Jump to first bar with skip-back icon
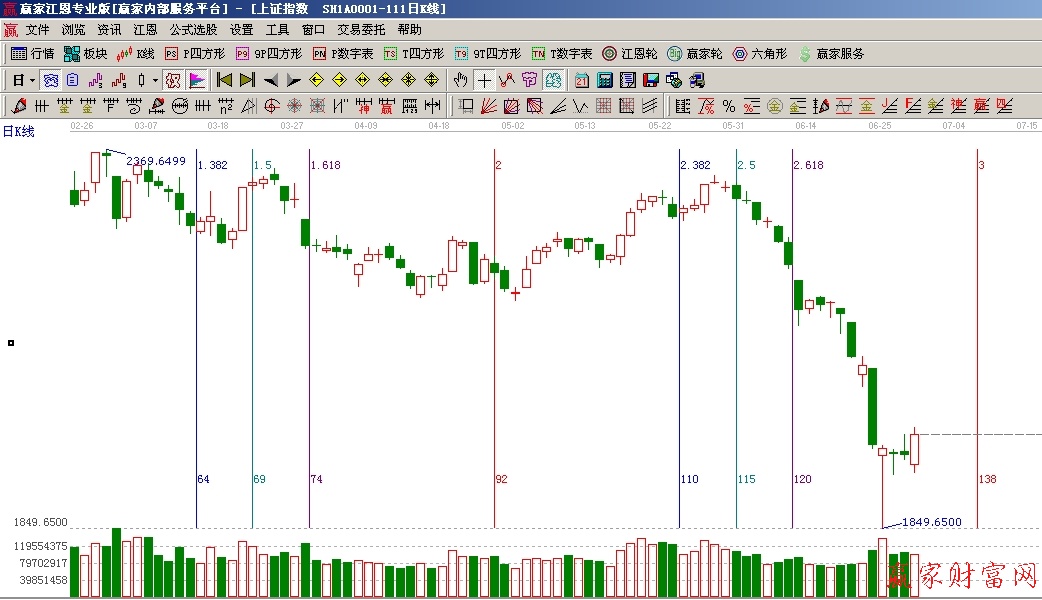 (224, 80)
